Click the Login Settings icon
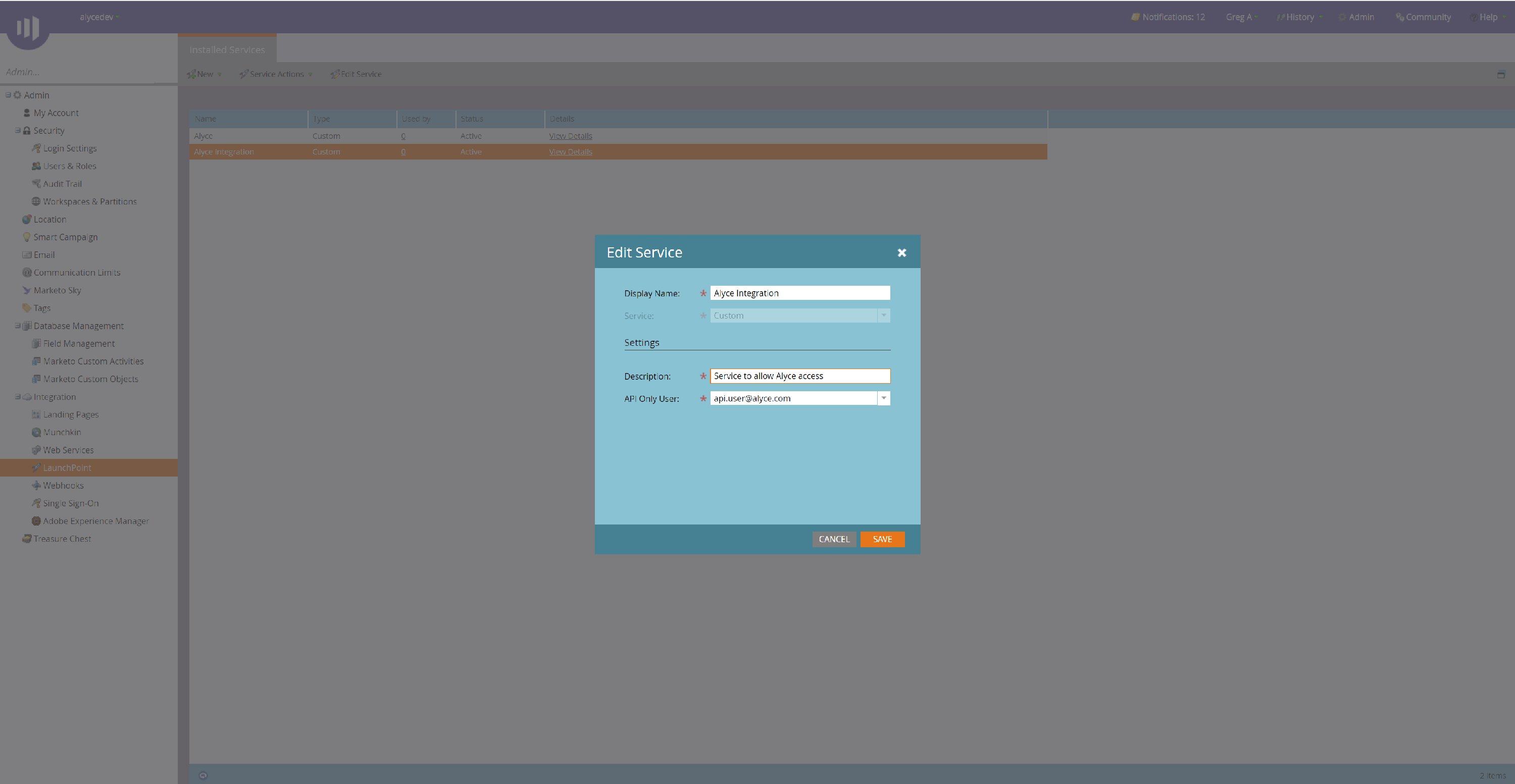Screen dimensions: 1515x784 point(36,148)
